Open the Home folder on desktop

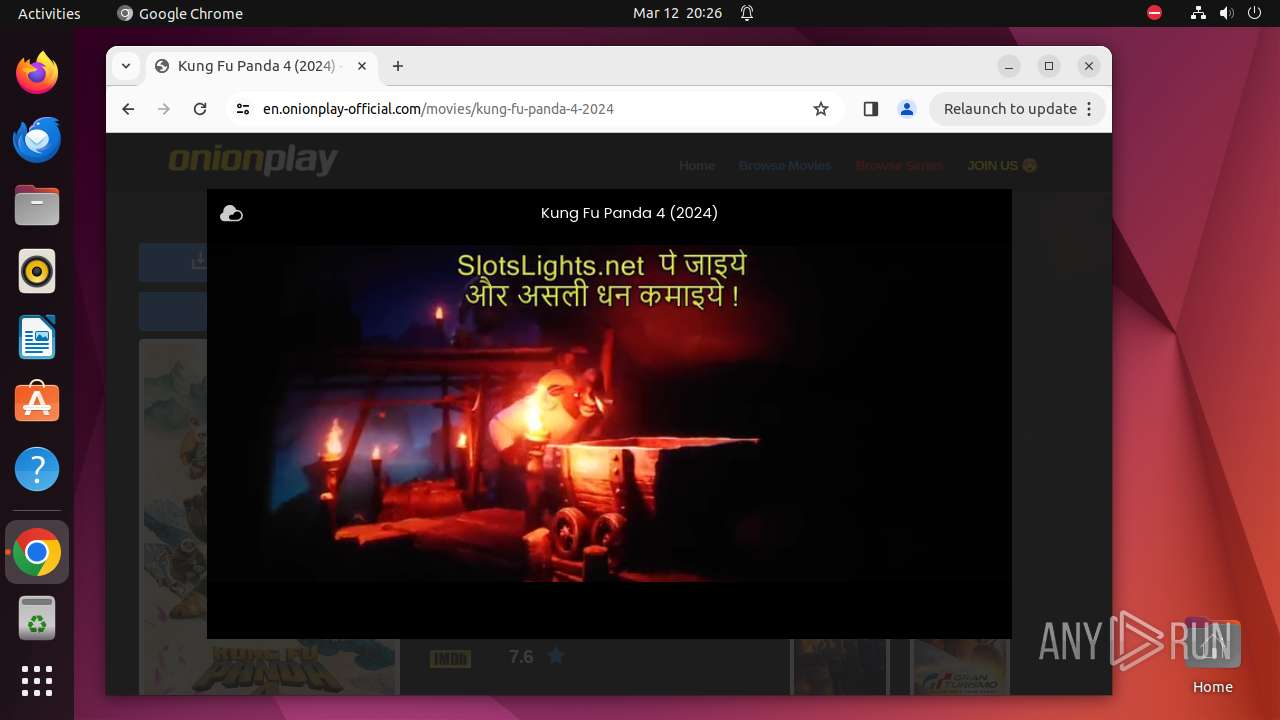tap(1212, 655)
